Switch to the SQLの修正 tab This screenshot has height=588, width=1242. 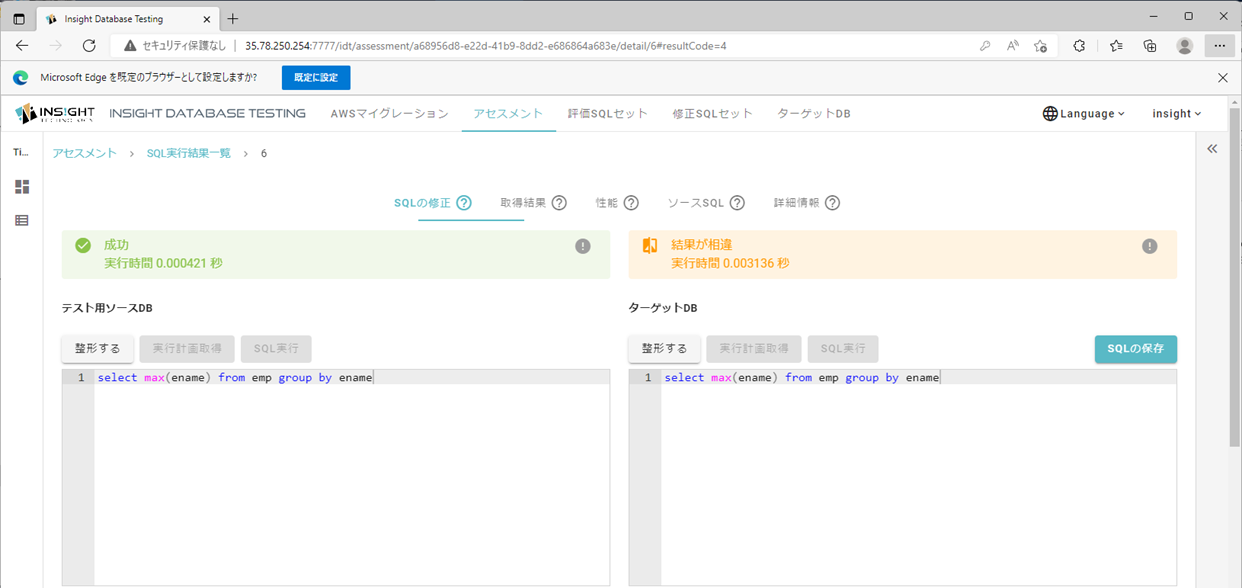coord(422,203)
